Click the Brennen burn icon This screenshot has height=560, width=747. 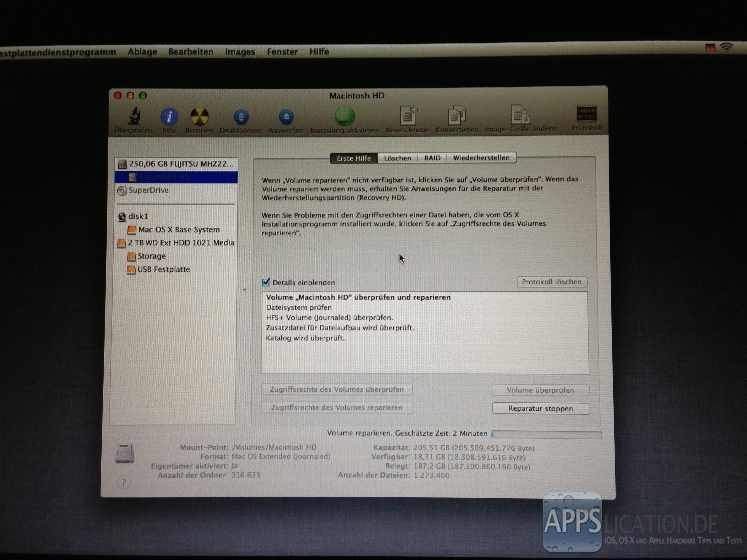[199, 116]
